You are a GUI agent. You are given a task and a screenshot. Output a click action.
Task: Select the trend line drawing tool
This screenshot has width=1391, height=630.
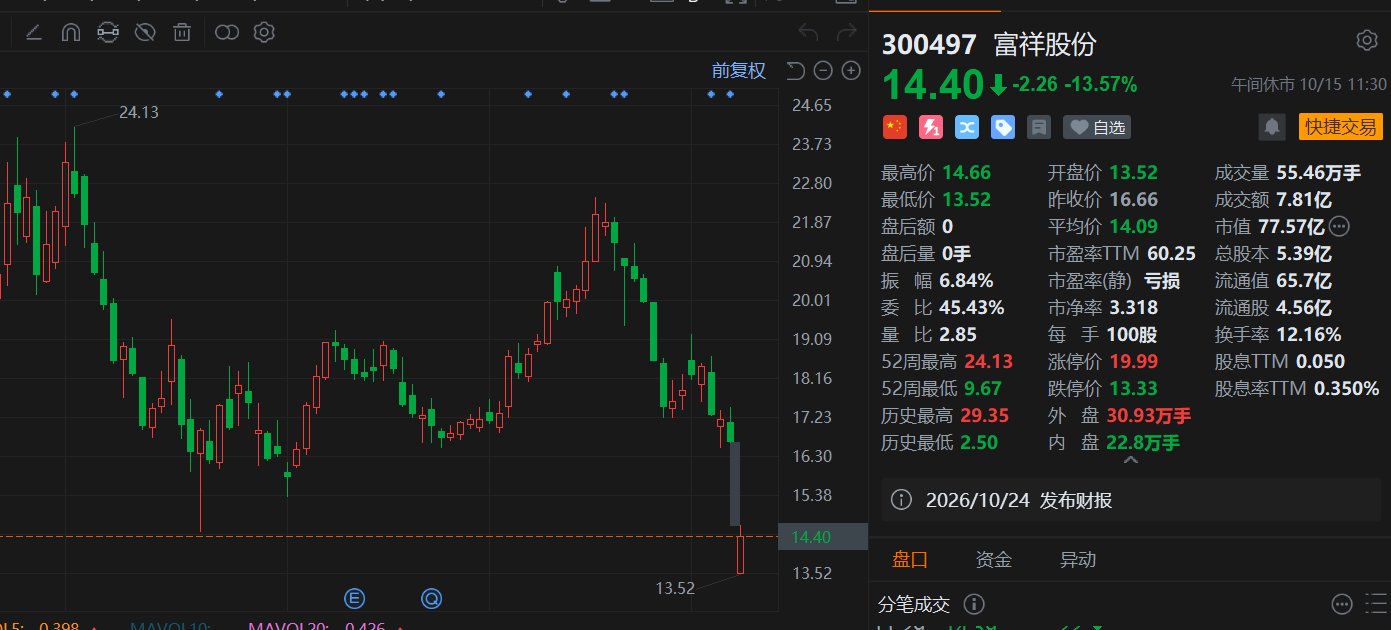click(33, 33)
